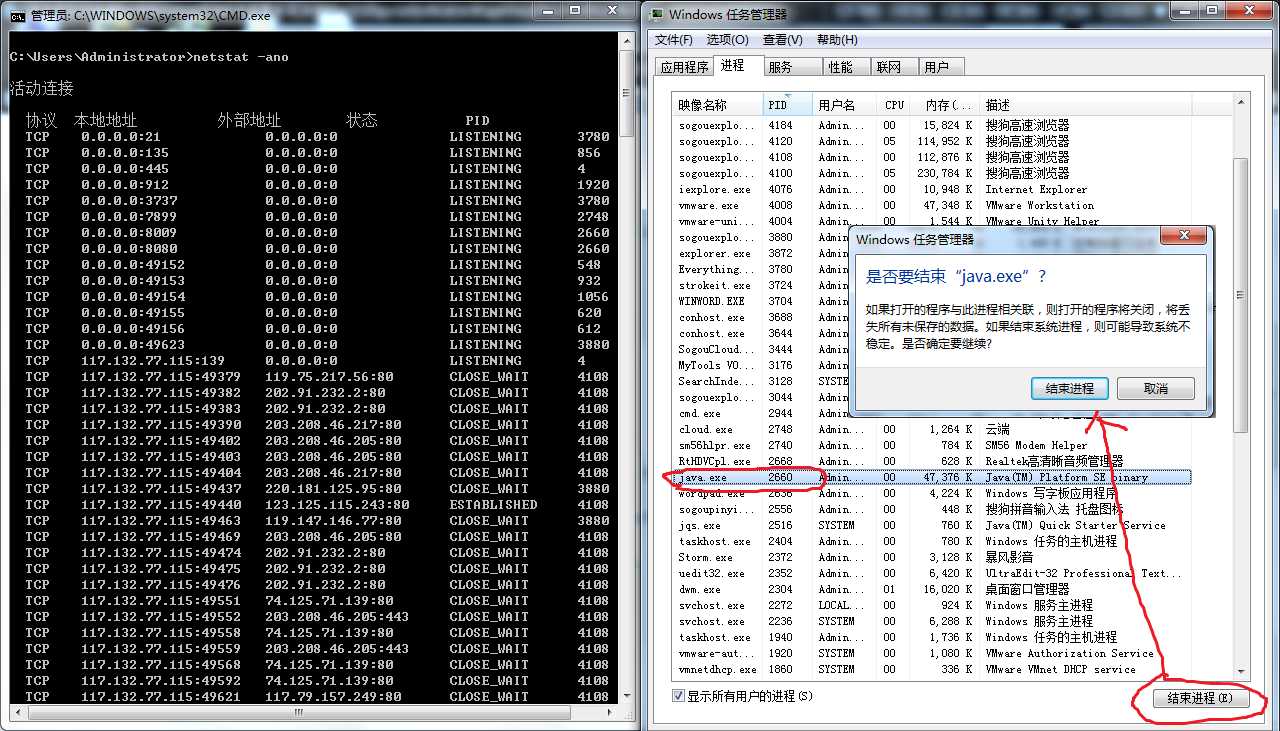The height and width of the screenshot is (731, 1280).
Task: Click the 活动连接 heading in CMD
Action: tap(42, 89)
